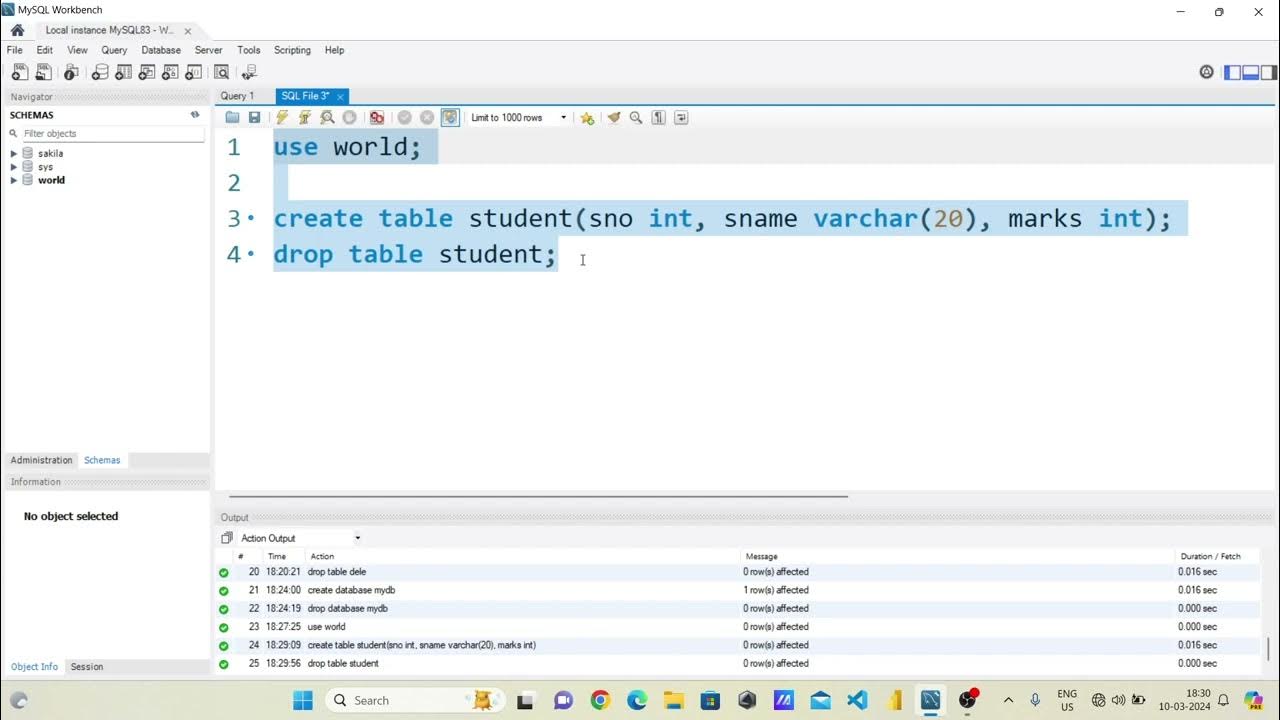Open the Windows Start menu
Image resolution: width=1280 pixels, height=720 pixels.
pos(303,700)
